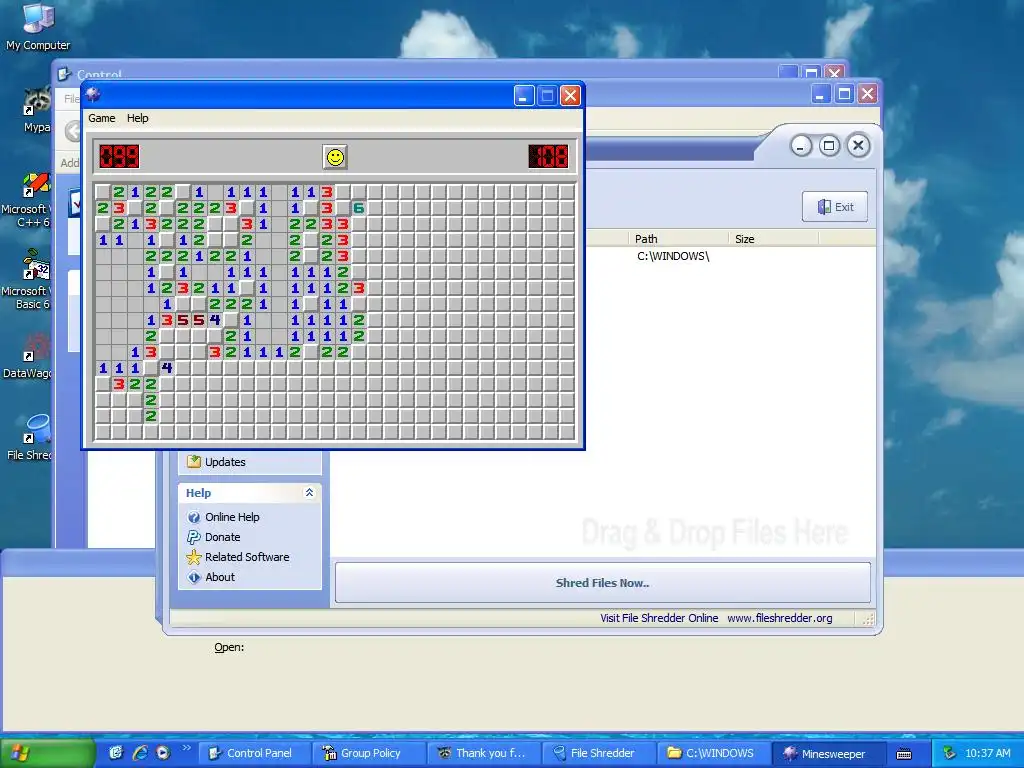Switch to File Shredder taskbar button
Screen dimensions: 1024x768
(x=598, y=753)
